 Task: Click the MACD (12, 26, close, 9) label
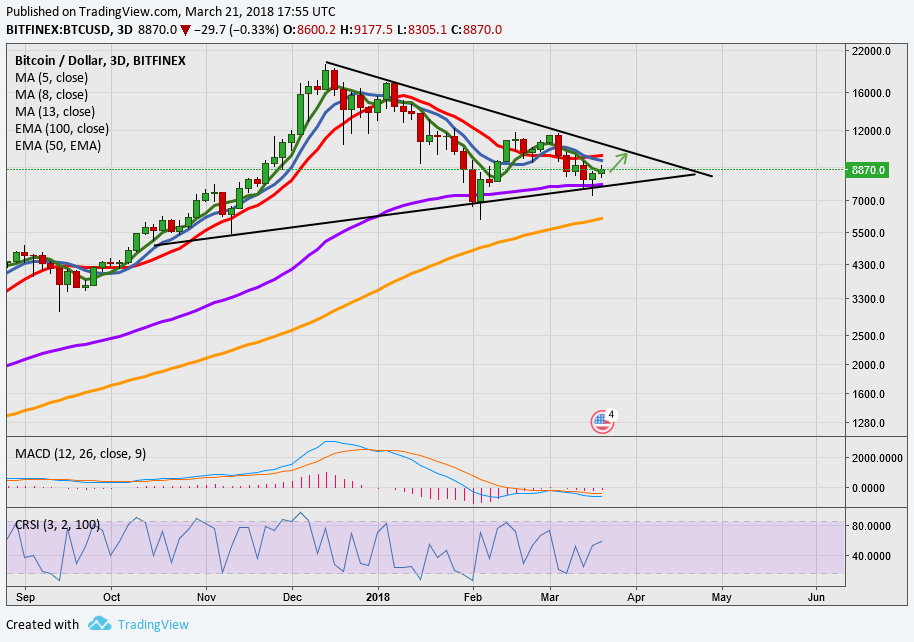(x=80, y=453)
